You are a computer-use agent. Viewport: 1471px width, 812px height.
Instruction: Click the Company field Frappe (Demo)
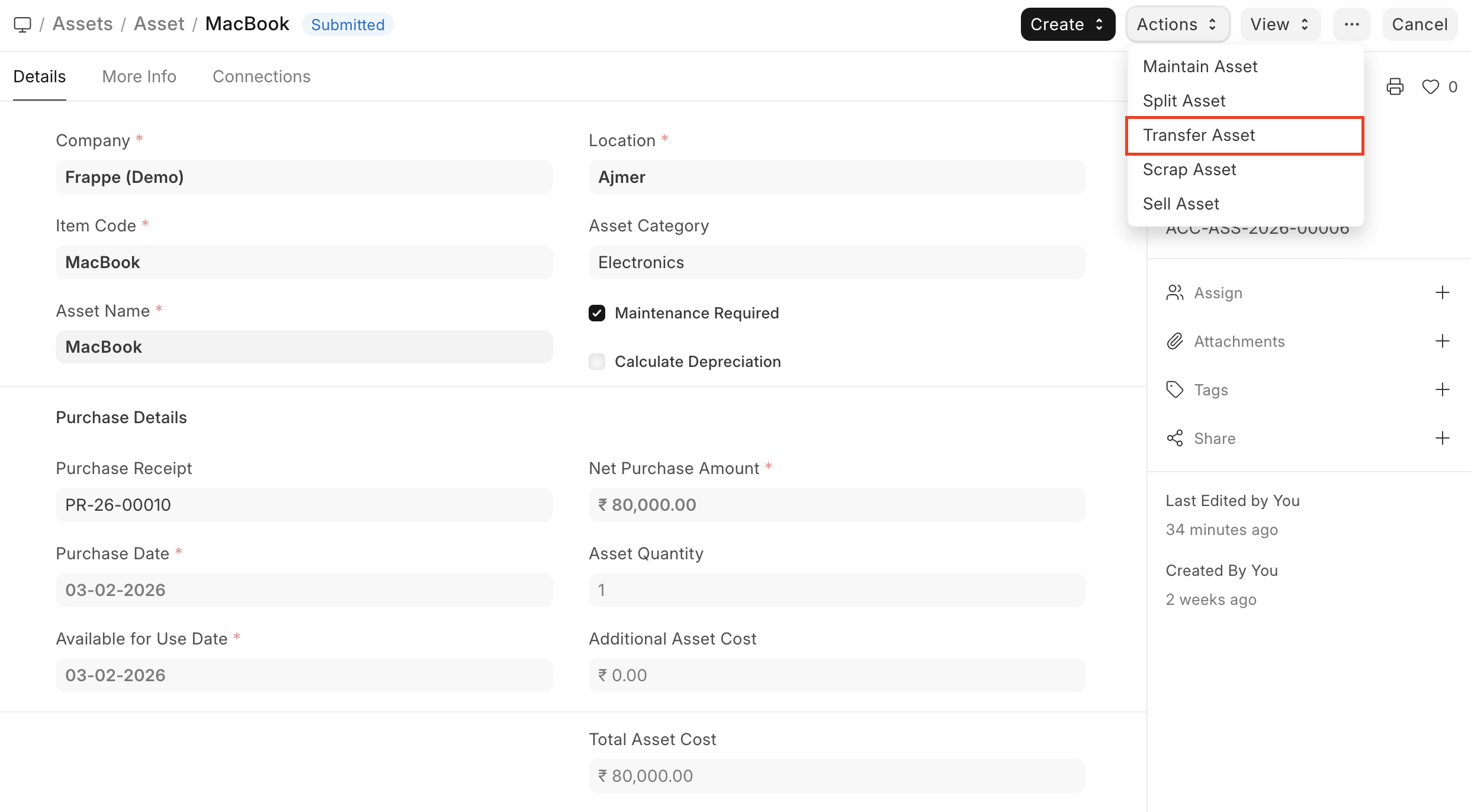tap(304, 177)
